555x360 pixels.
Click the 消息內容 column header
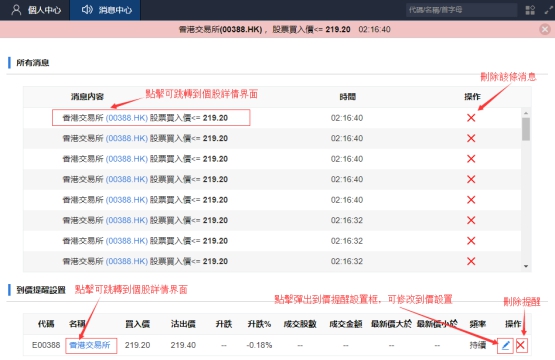[87, 97]
